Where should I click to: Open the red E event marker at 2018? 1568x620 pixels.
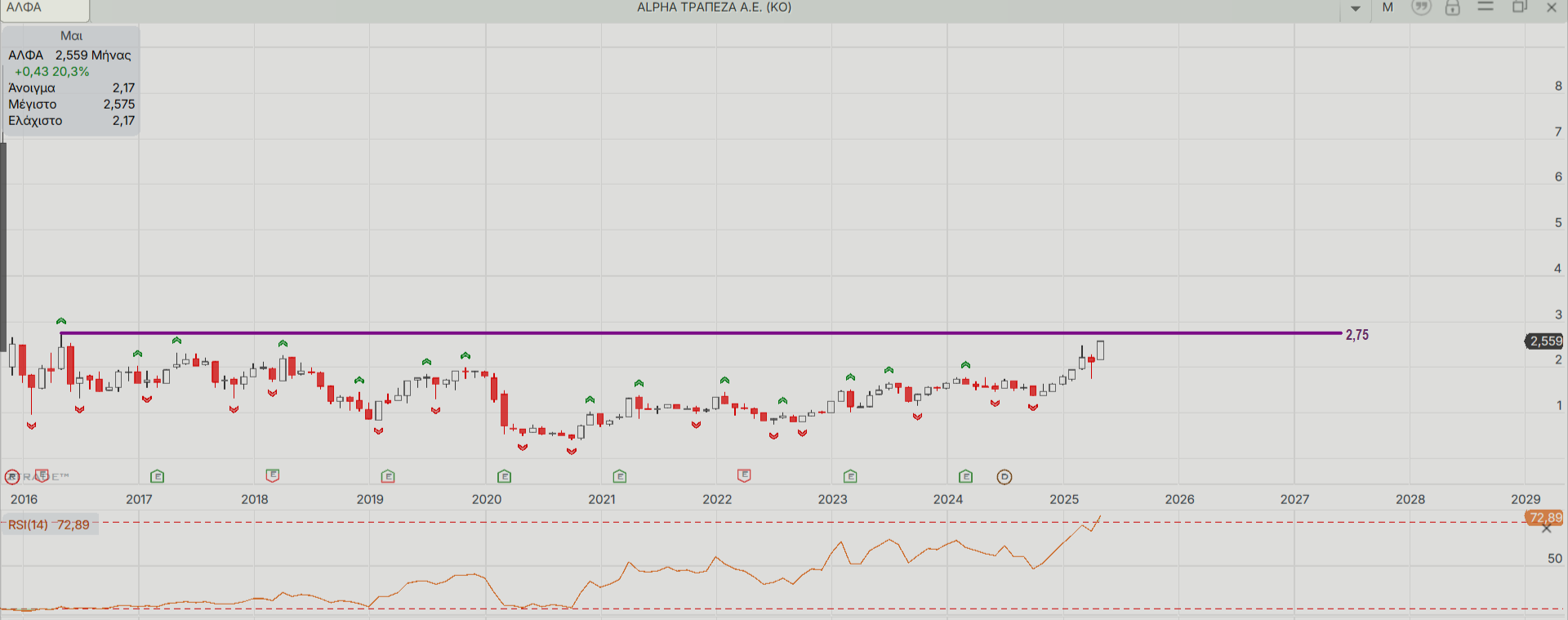[273, 475]
